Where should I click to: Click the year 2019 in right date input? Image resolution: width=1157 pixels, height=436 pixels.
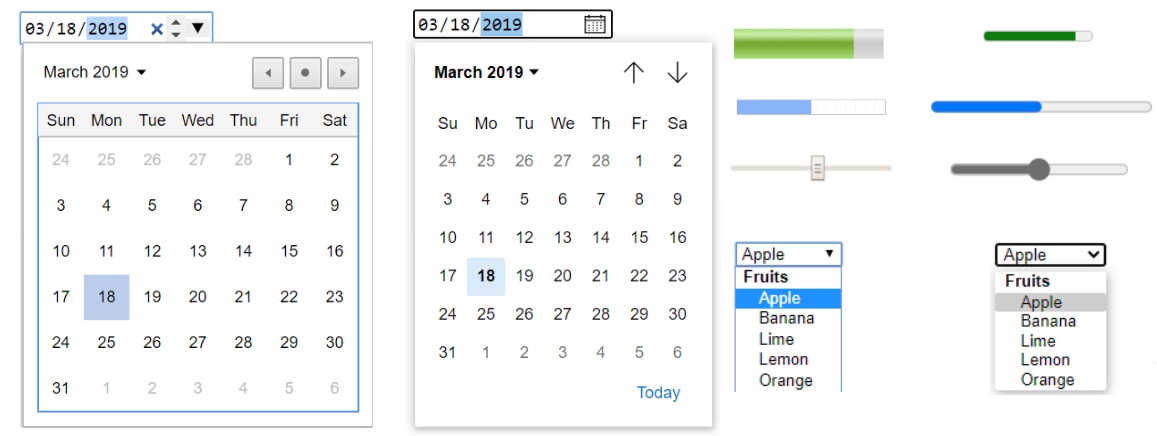click(x=502, y=25)
